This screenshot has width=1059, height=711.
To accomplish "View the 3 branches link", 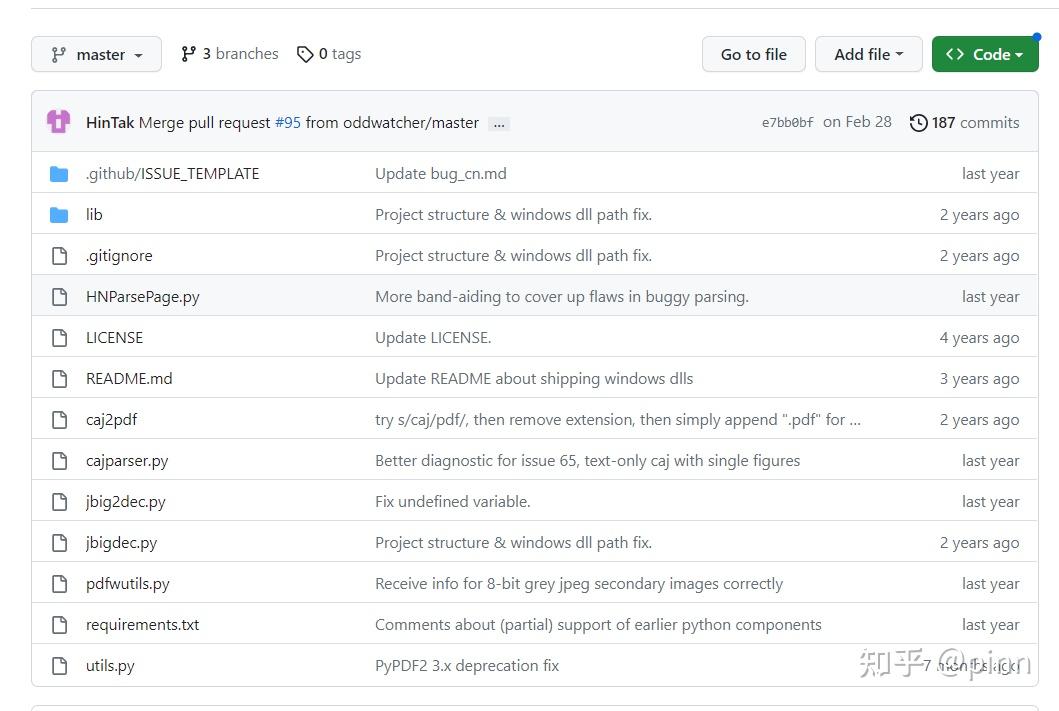I will point(230,54).
